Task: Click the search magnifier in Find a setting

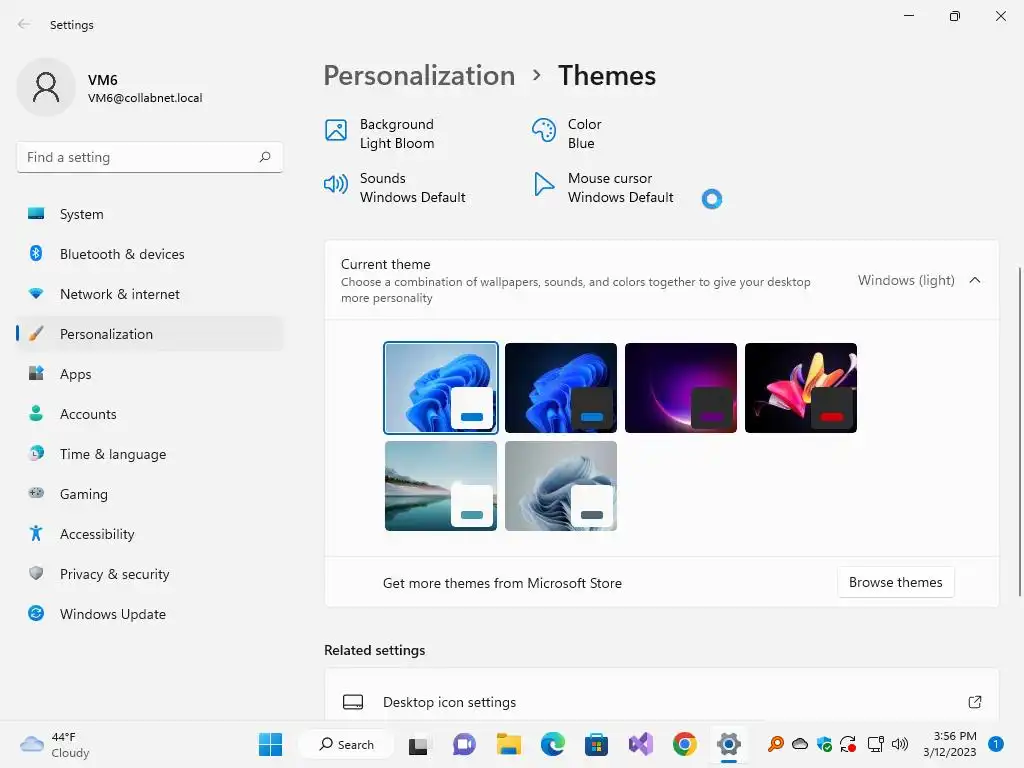Action: point(264,157)
